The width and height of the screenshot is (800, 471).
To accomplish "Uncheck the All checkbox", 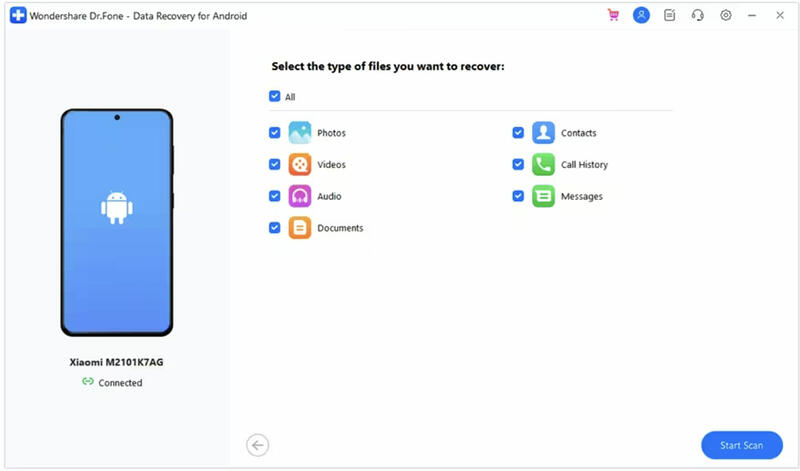I will [x=274, y=96].
